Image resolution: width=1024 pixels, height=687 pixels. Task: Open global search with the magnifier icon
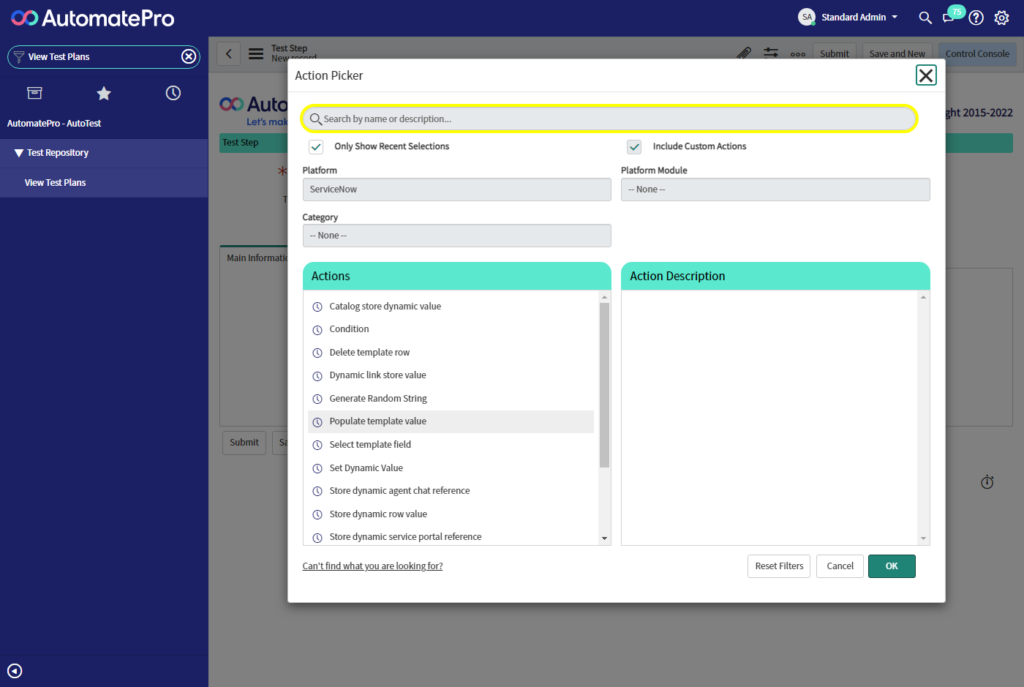click(x=925, y=17)
